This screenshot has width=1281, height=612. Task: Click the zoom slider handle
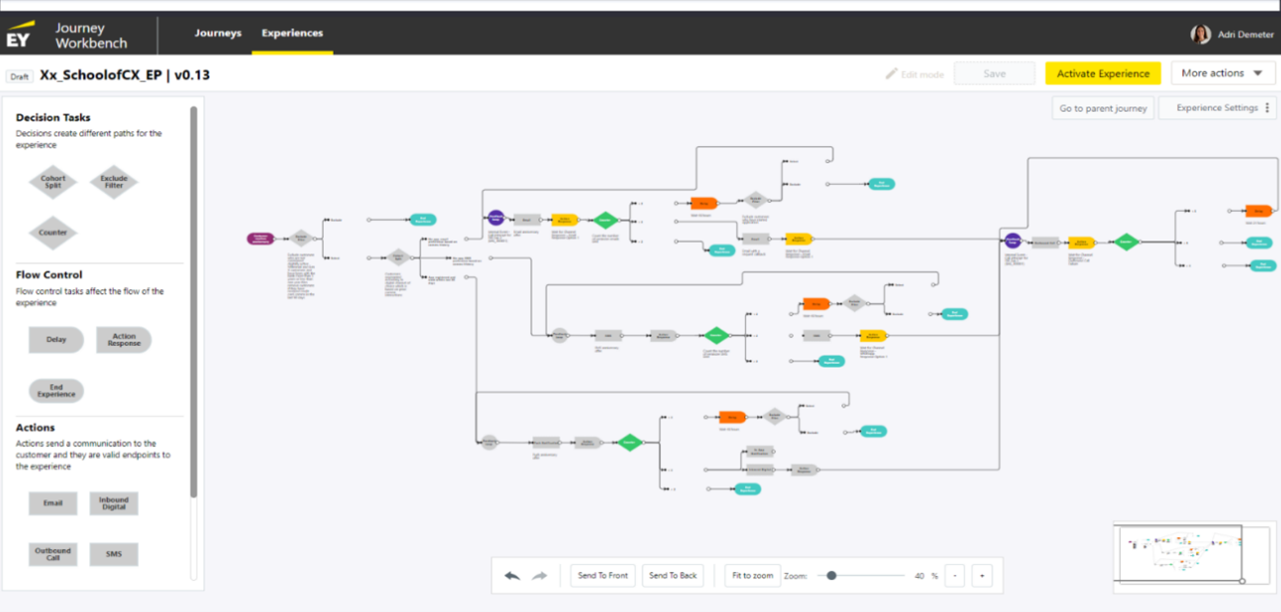point(831,576)
